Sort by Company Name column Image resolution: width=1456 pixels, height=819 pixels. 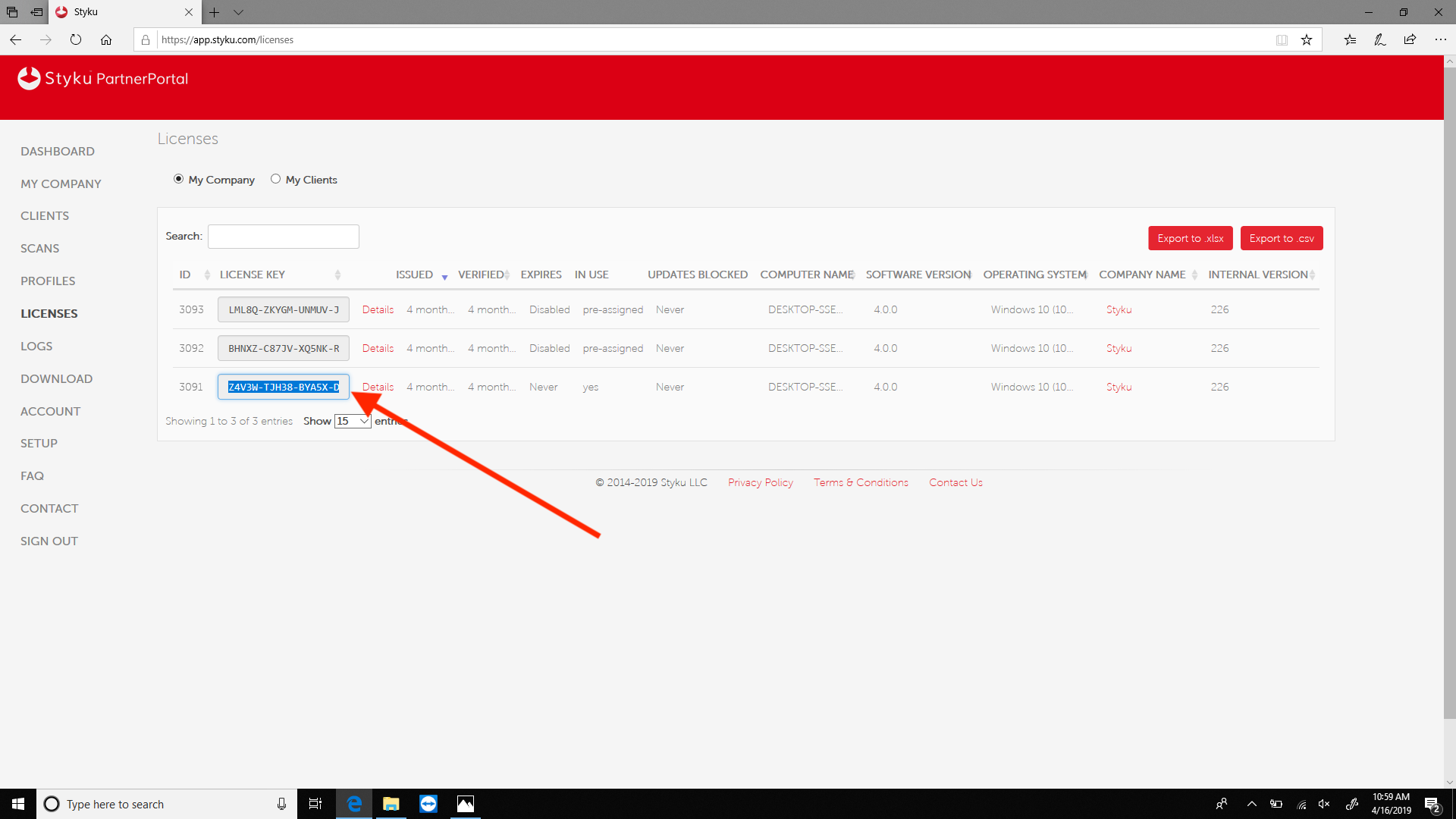point(1148,275)
